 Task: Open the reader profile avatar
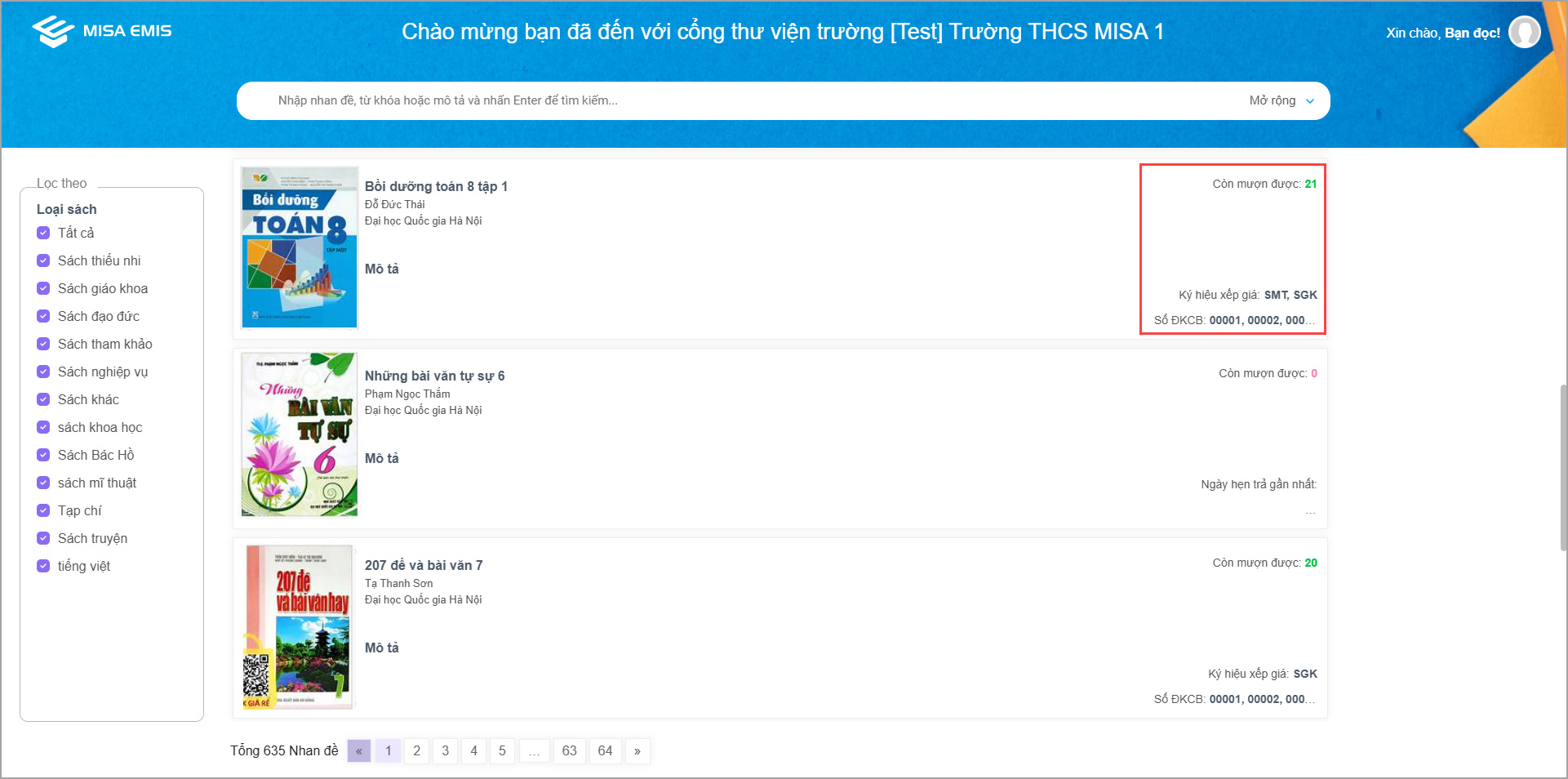click(x=1524, y=33)
